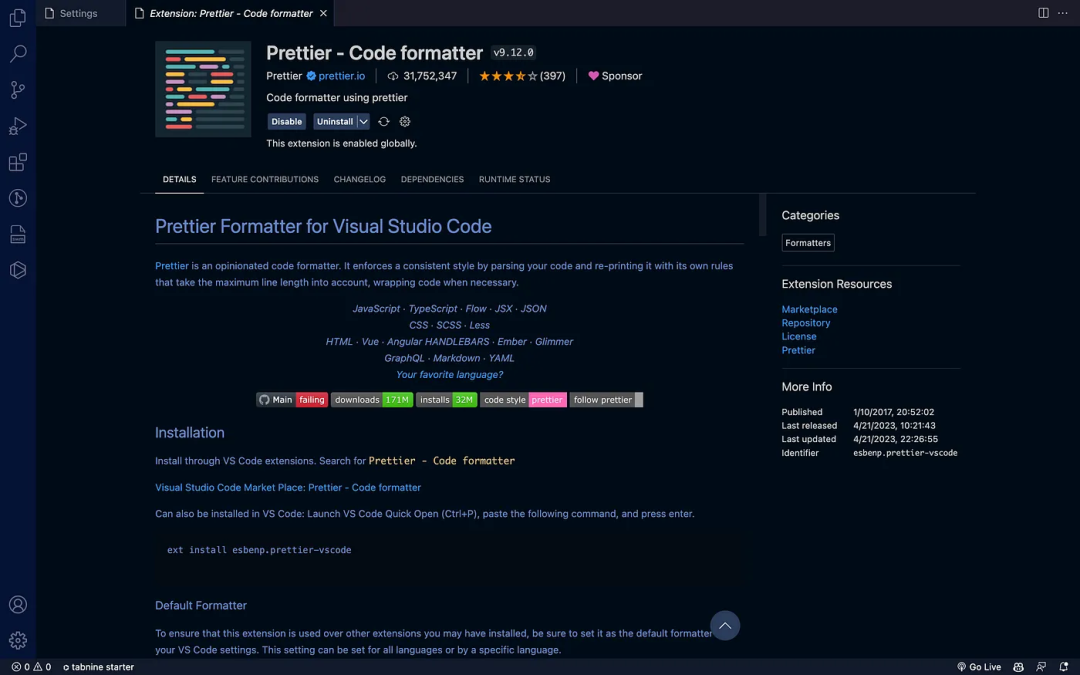The height and width of the screenshot is (675, 1080).
Task: Open the CHANGELOG tab
Action: 360,179
